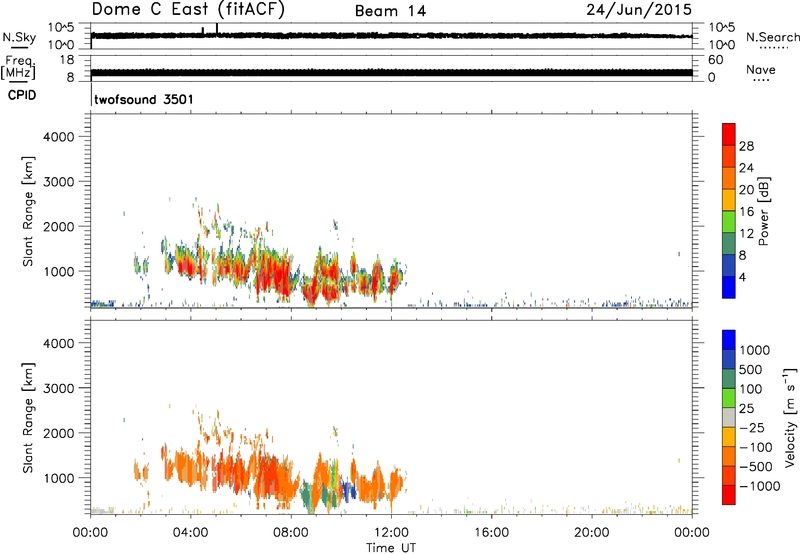Click the date '24/Jun/2015'
This screenshot has height=554, width=800.
pyautogui.click(x=639, y=10)
